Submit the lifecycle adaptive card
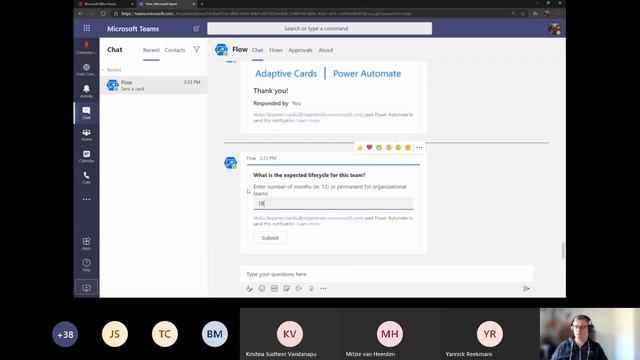640x360 pixels. (x=270, y=238)
